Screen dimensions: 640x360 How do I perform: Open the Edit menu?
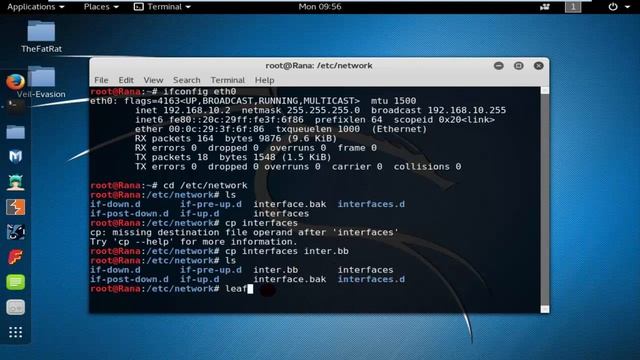126,80
